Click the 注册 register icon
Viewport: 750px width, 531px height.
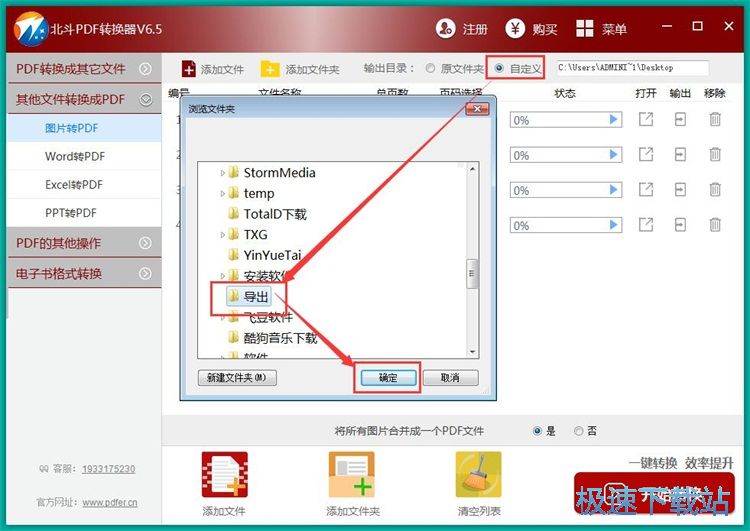tap(445, 29)
